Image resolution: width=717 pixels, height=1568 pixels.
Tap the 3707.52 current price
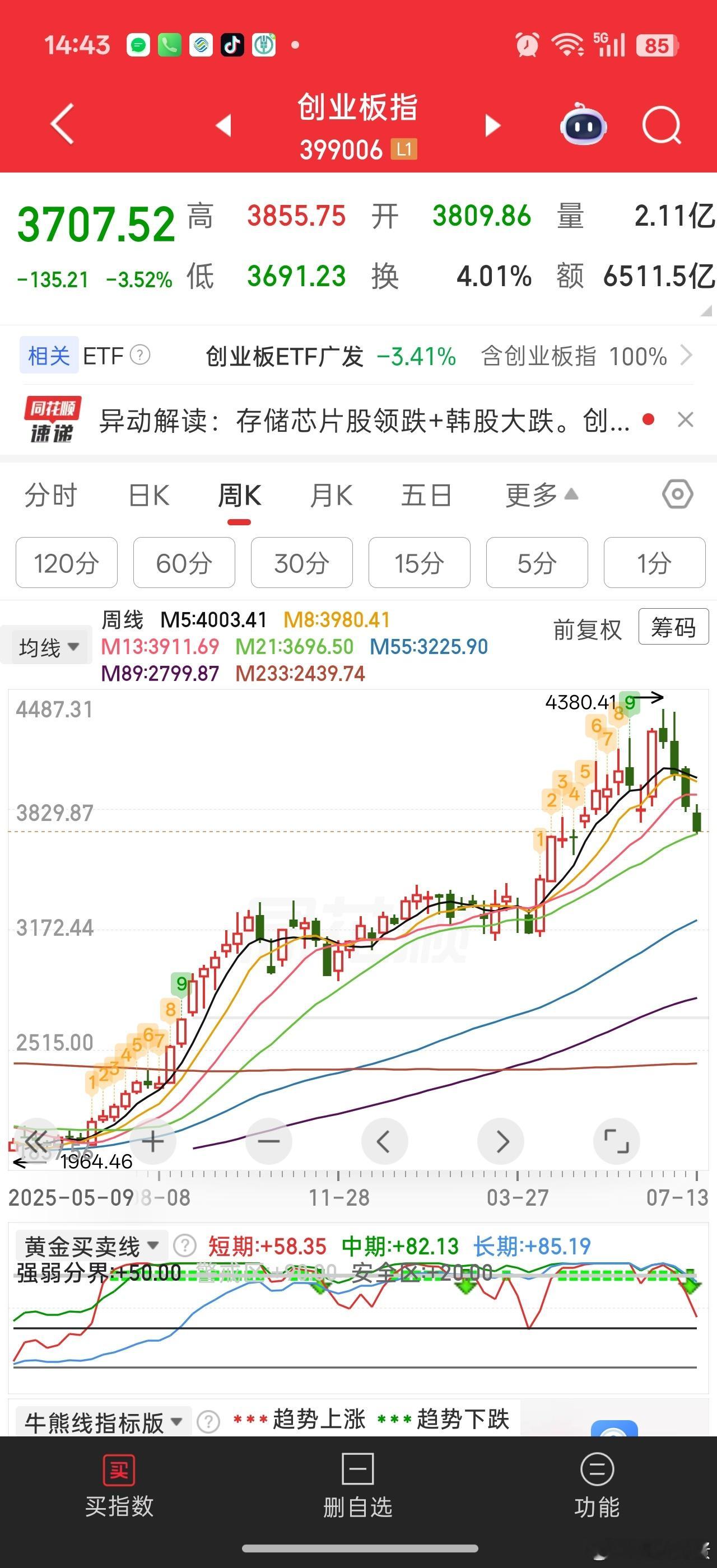pos(96,225)
